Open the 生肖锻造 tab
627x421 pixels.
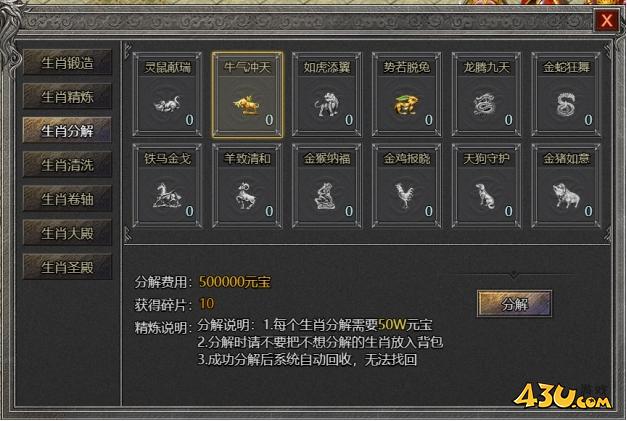pyautogui.click(x=67, y=62)
